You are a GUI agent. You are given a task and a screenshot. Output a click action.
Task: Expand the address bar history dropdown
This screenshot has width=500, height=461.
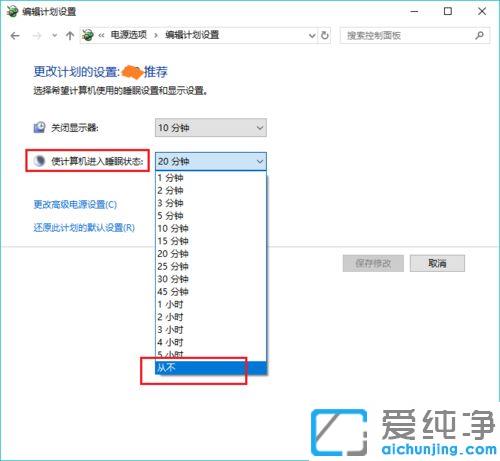point(312,35)
